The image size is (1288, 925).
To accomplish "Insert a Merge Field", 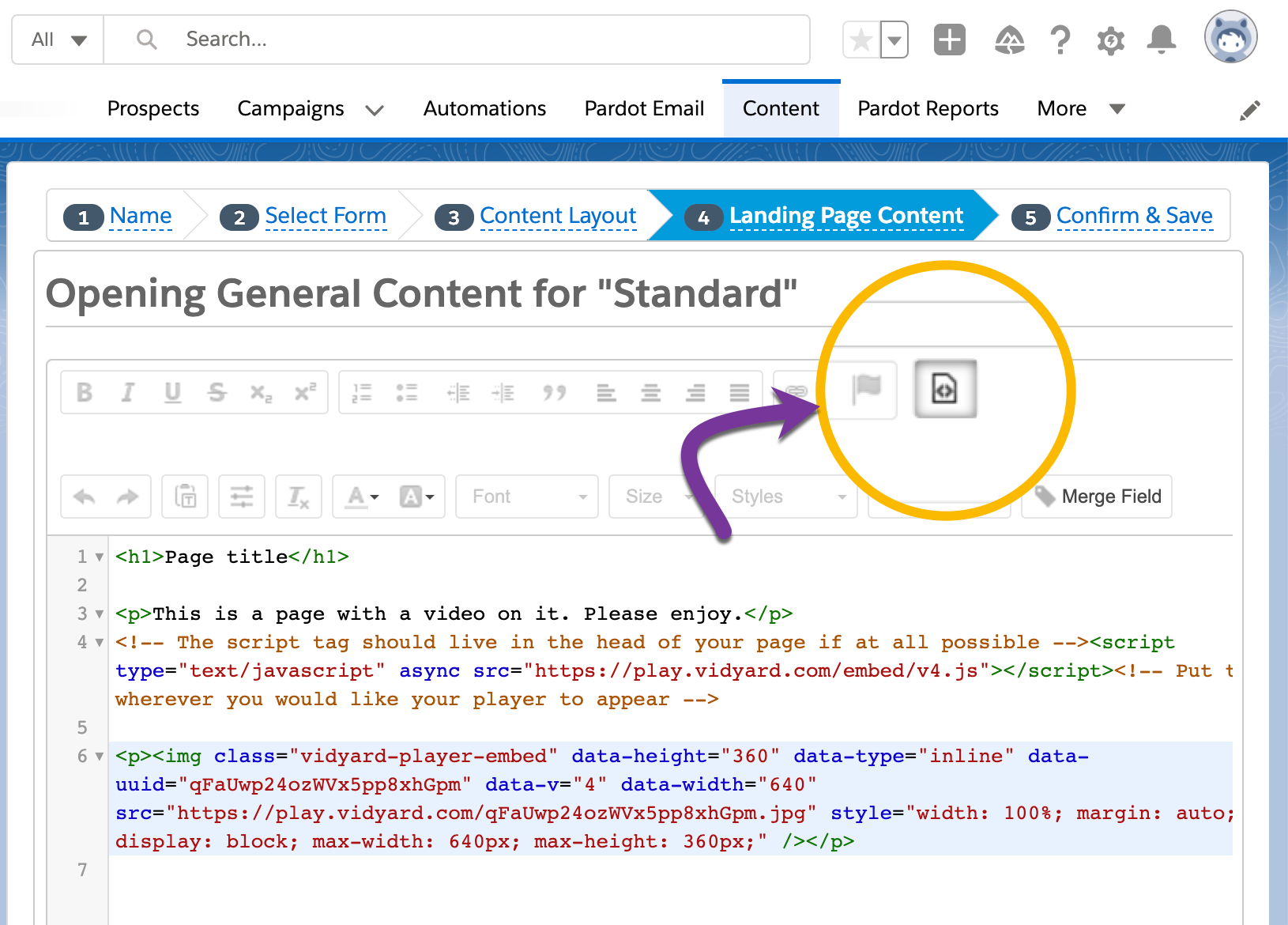I will [1097, 496].
